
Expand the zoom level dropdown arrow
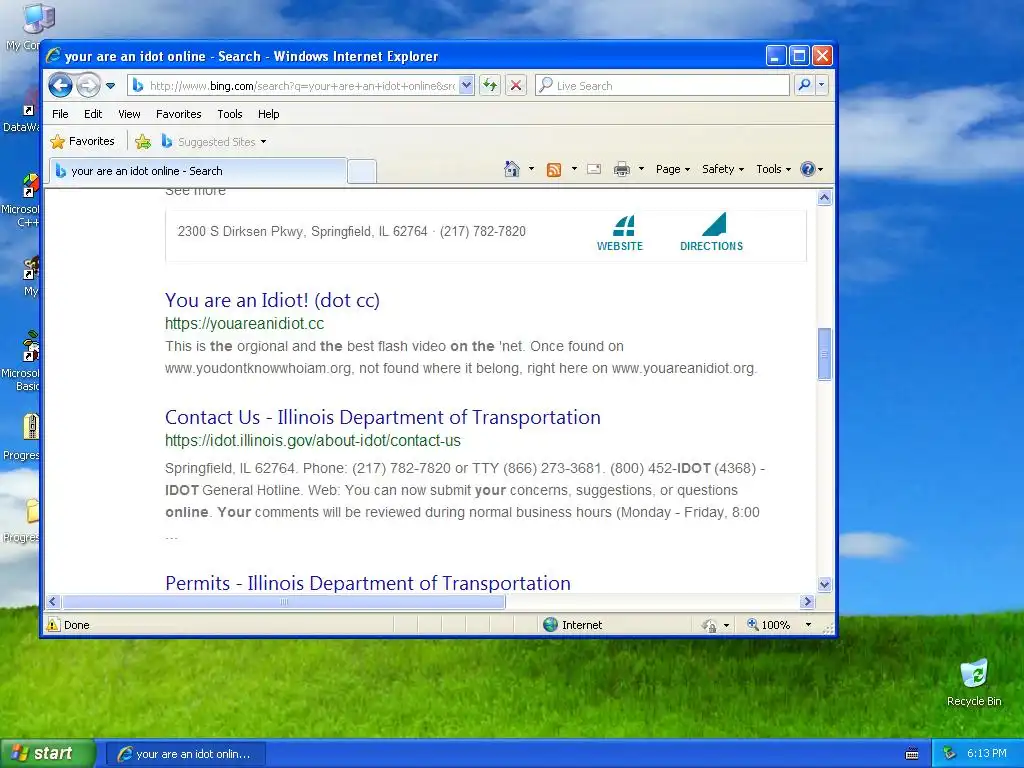(x=808, y=625)
